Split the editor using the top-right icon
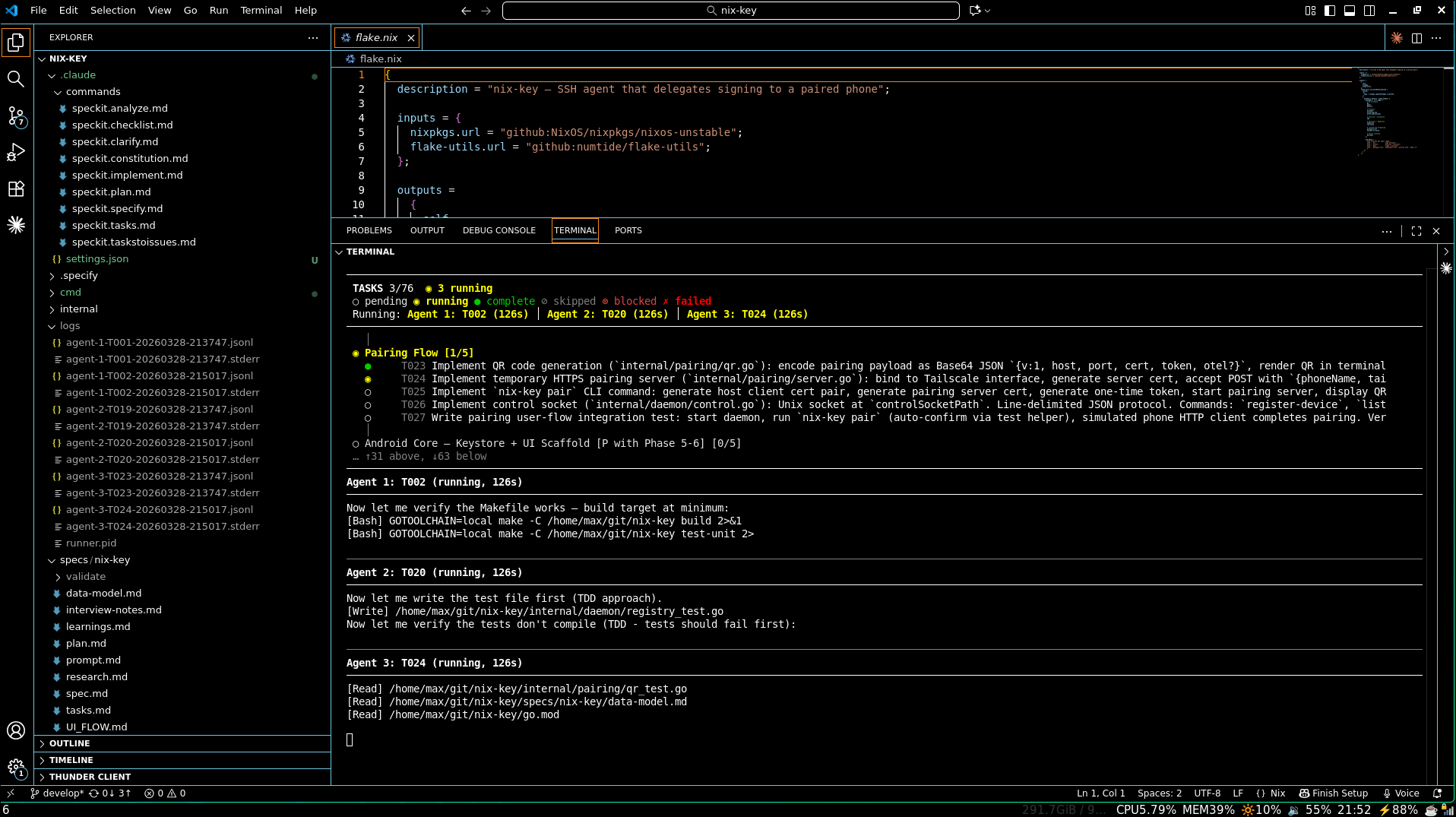Viewport: 1456px width, 817px height. pyautogui.click(x=1416, y=37)
